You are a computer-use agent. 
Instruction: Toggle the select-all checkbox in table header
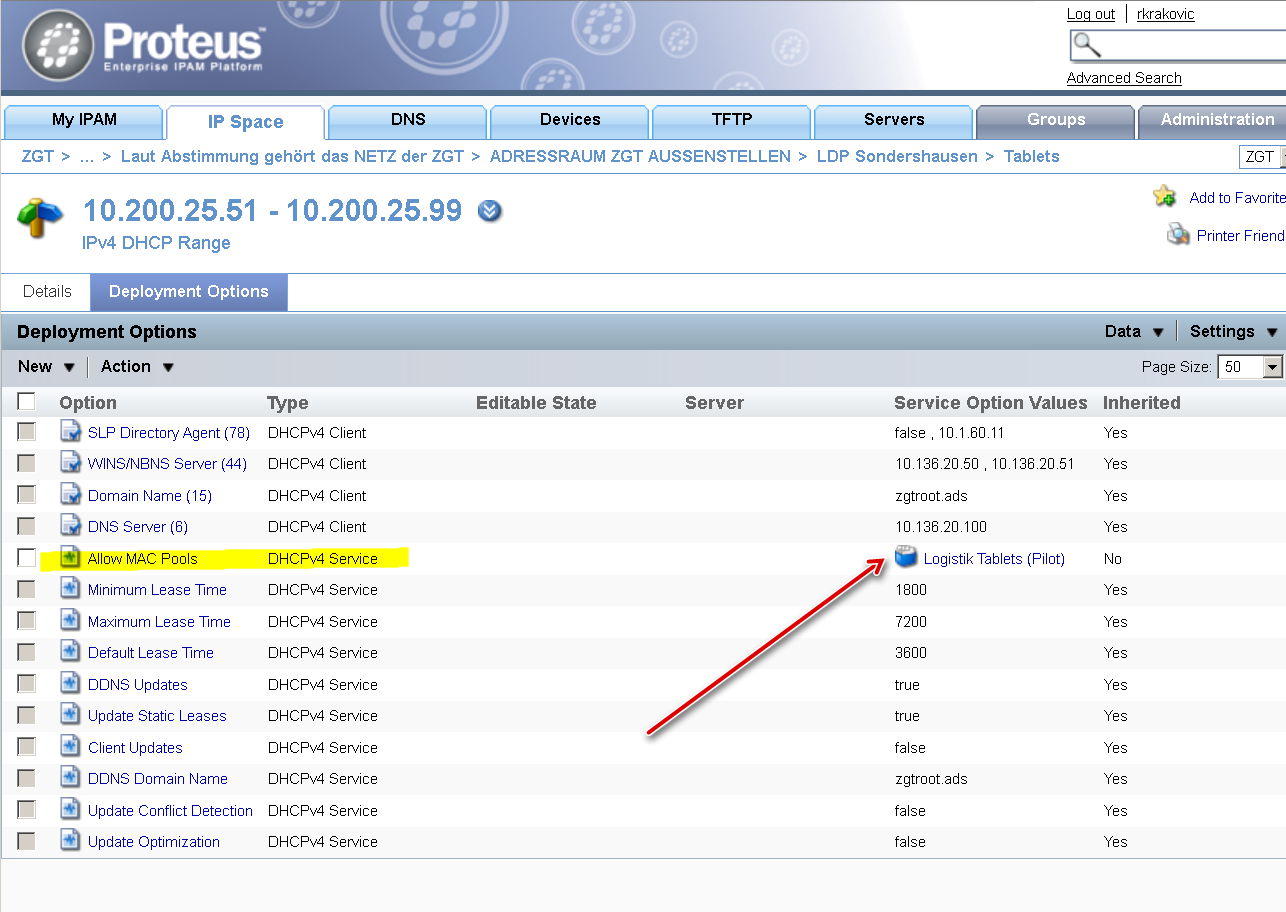click(26, 401)
